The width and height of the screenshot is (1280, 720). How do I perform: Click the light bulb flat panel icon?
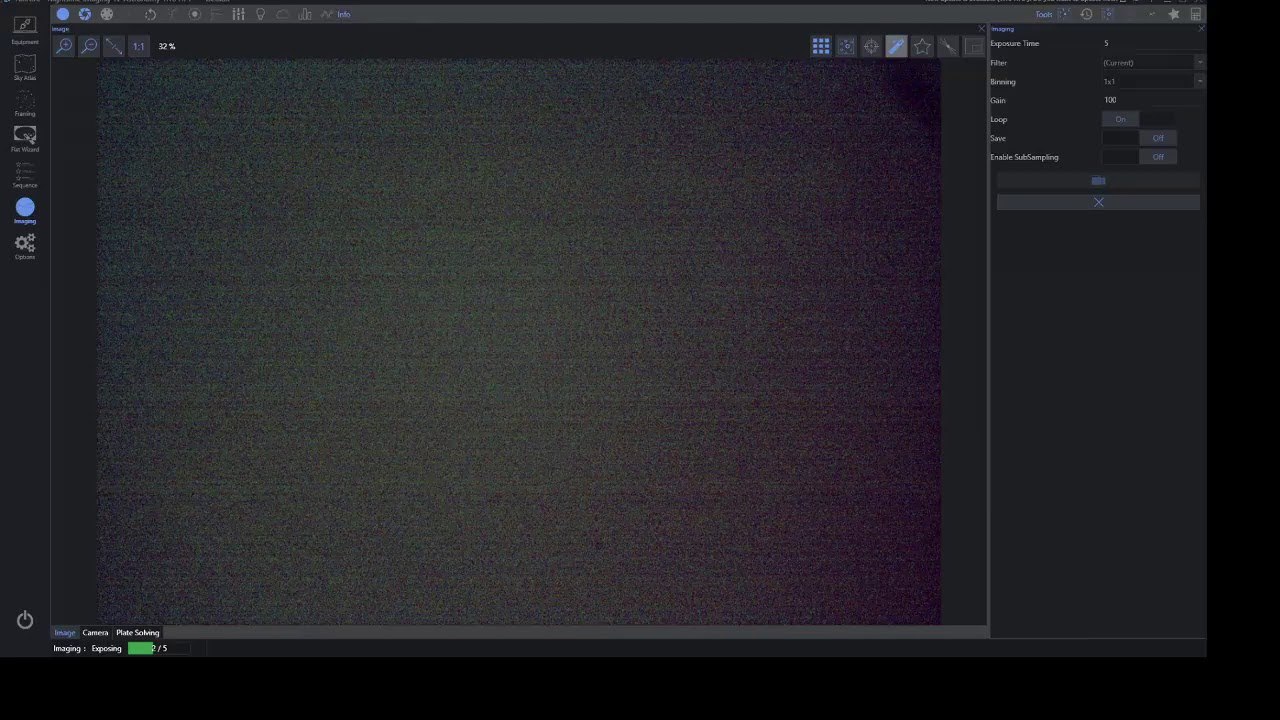(260, 14)
